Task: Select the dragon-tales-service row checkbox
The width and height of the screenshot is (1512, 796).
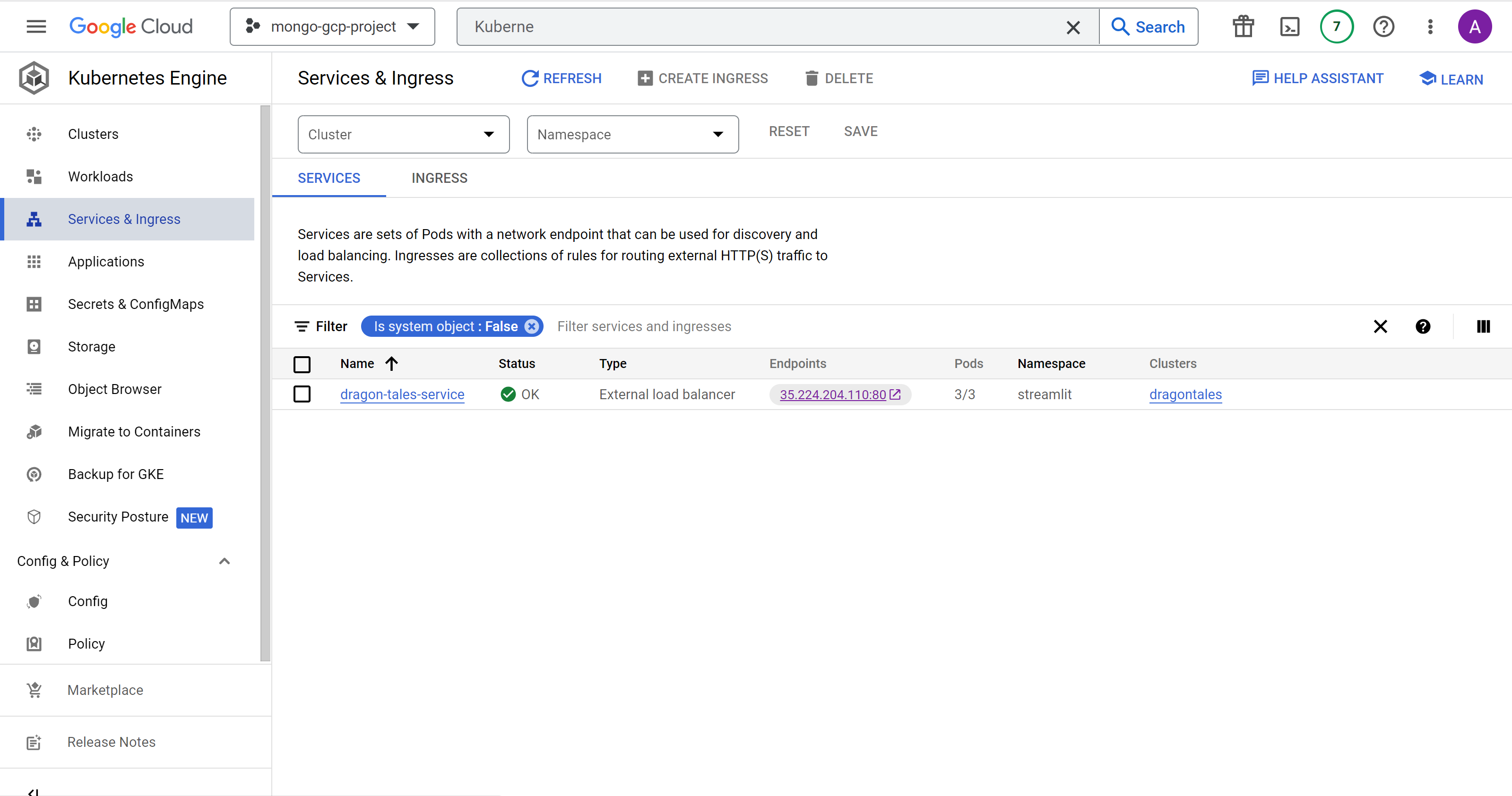Action: [302, 394]
